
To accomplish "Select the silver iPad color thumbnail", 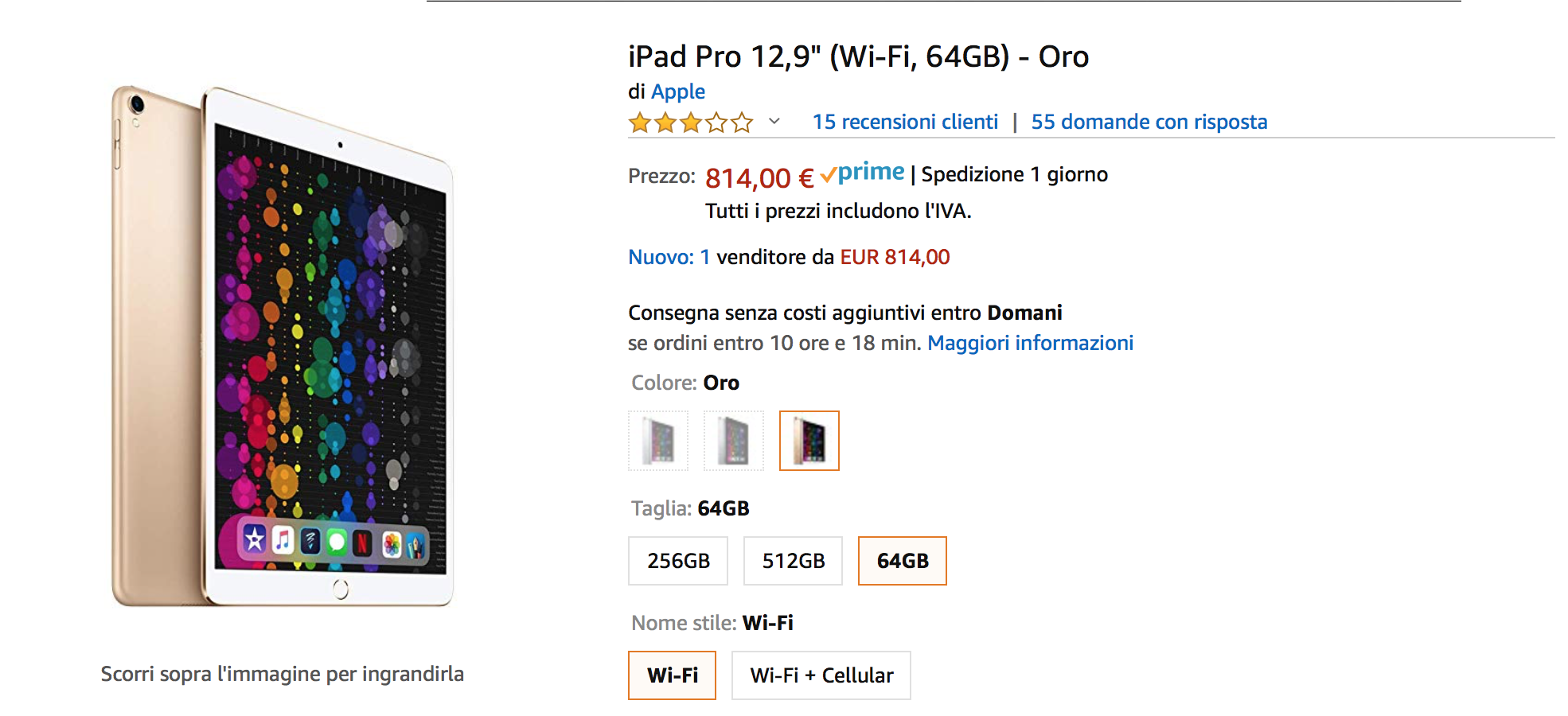I will click(657, 441).
